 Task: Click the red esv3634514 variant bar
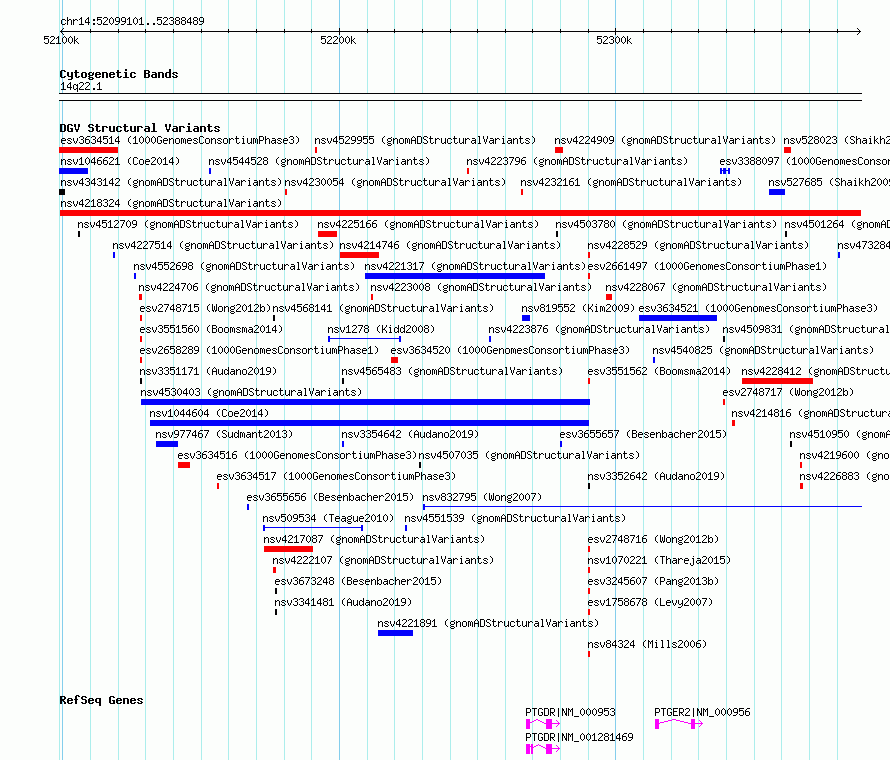point(89,150)
